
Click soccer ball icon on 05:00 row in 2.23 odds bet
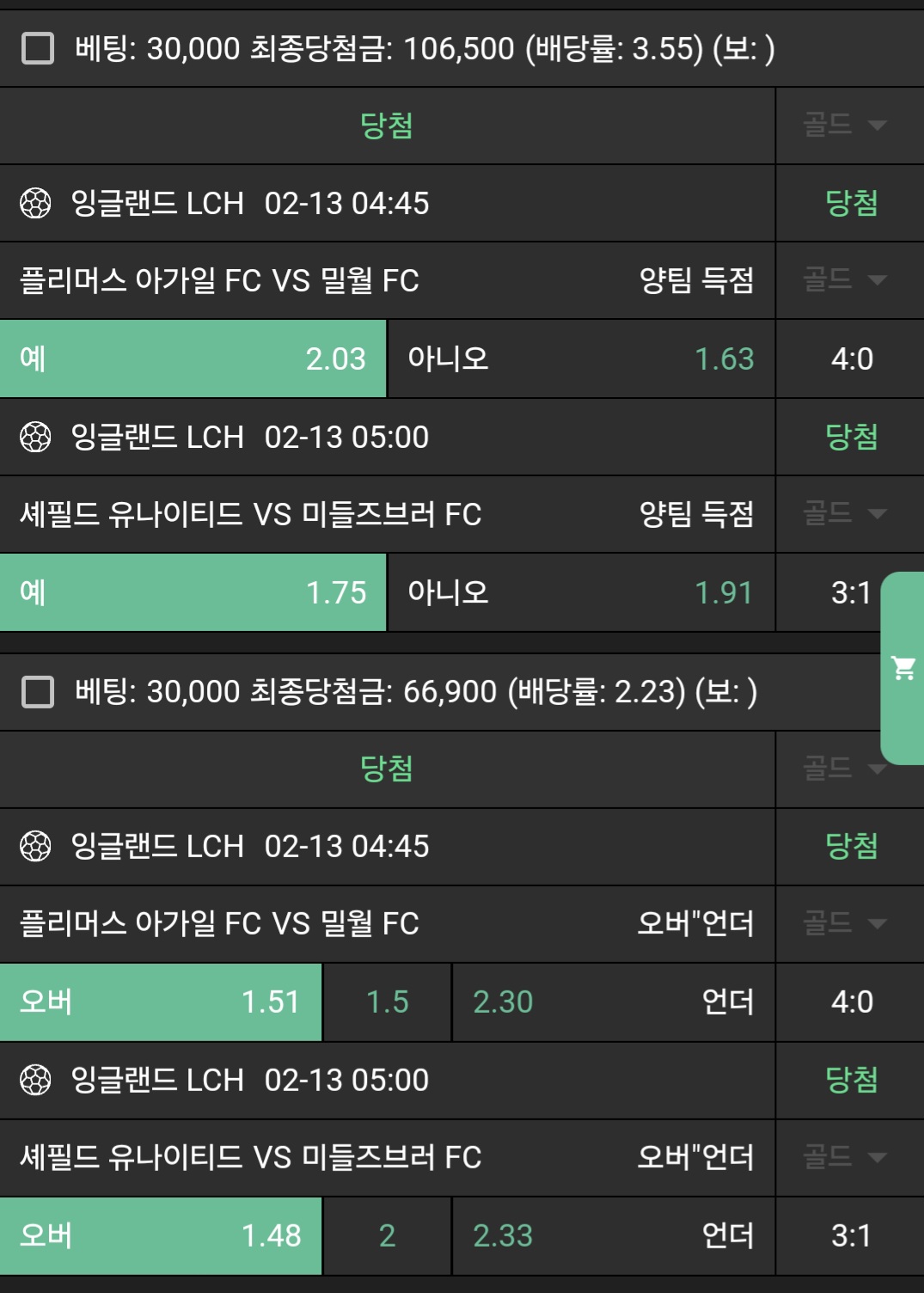tap(35, 1081)
